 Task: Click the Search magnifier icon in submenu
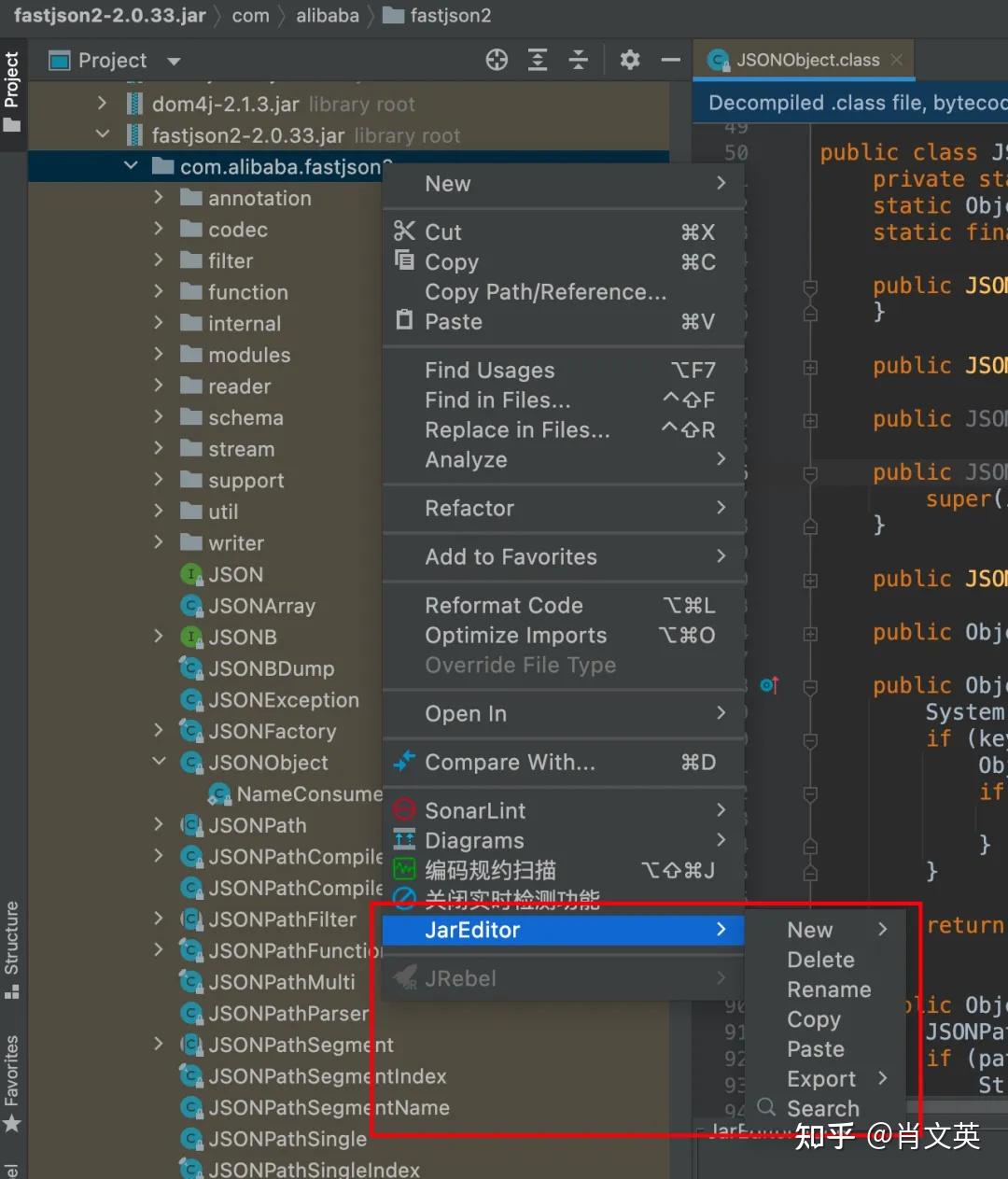point(766,1107)
